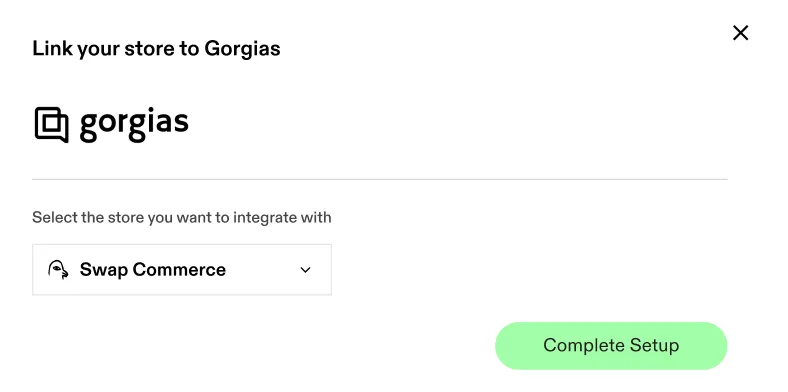This screenshot has height=392, width=788.
Task: Click the horizontal divider under the logo
Action: [380, 179]
